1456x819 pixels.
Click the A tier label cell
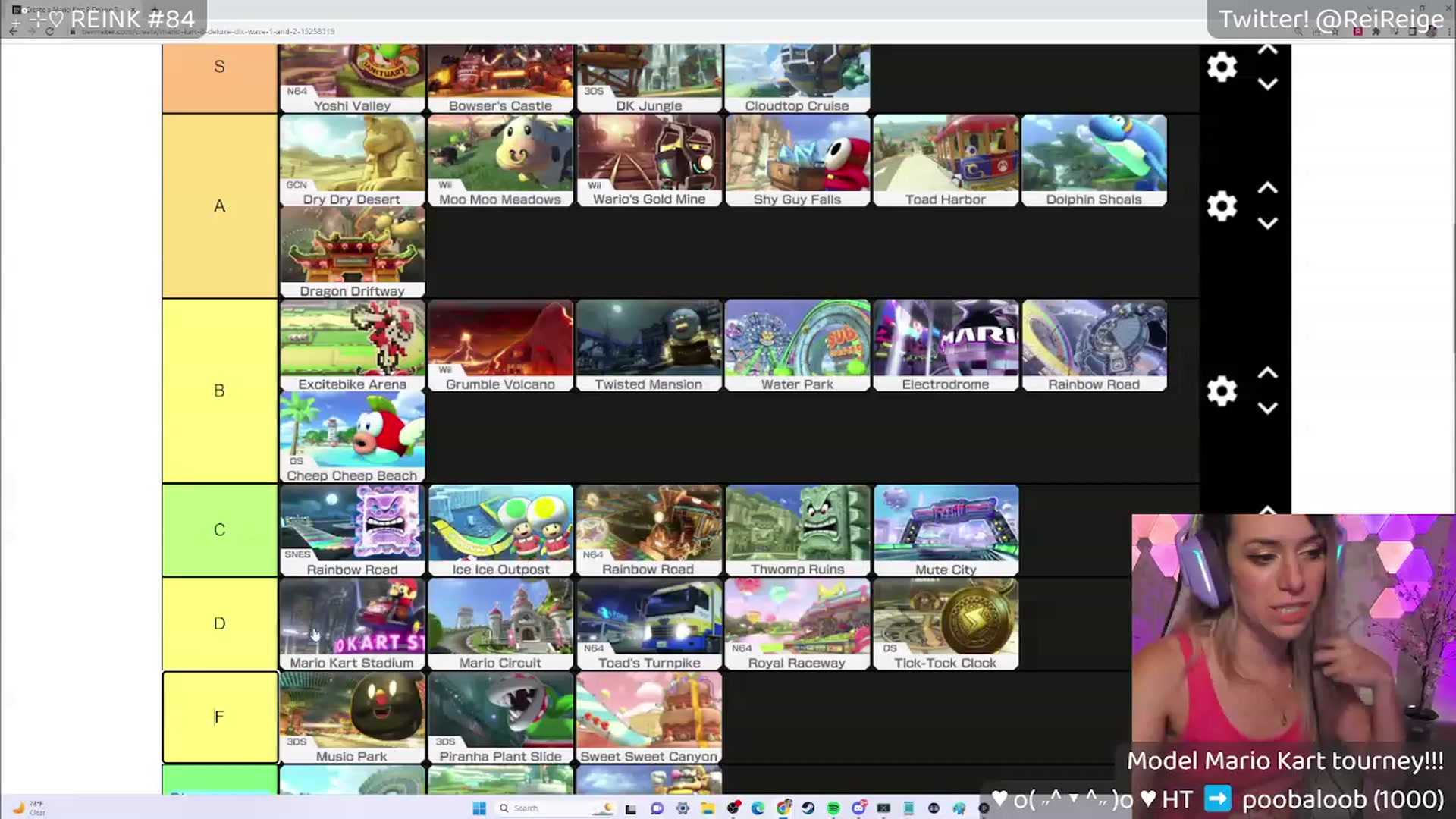click(x=220, y=206)
